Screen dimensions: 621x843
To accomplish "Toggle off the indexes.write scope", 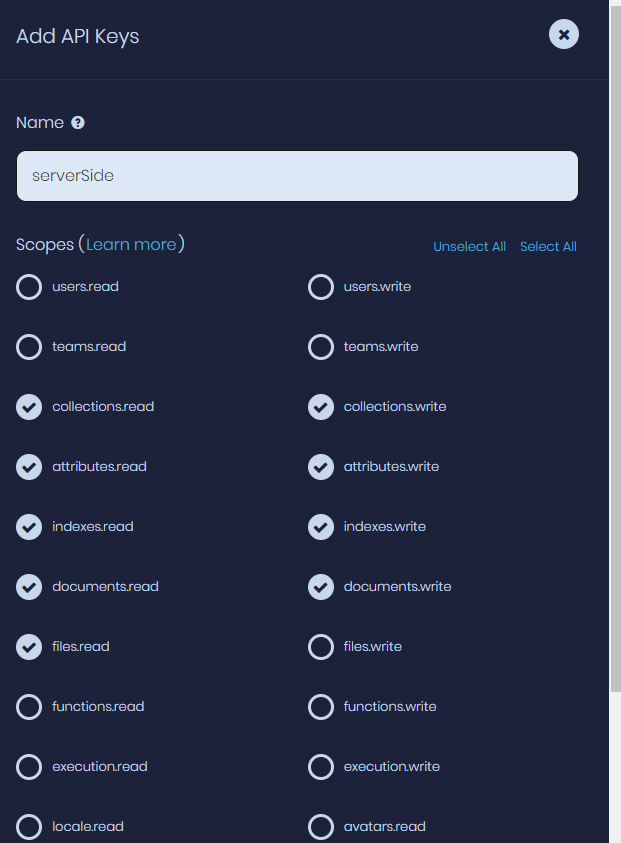I will tap(321, 527).
